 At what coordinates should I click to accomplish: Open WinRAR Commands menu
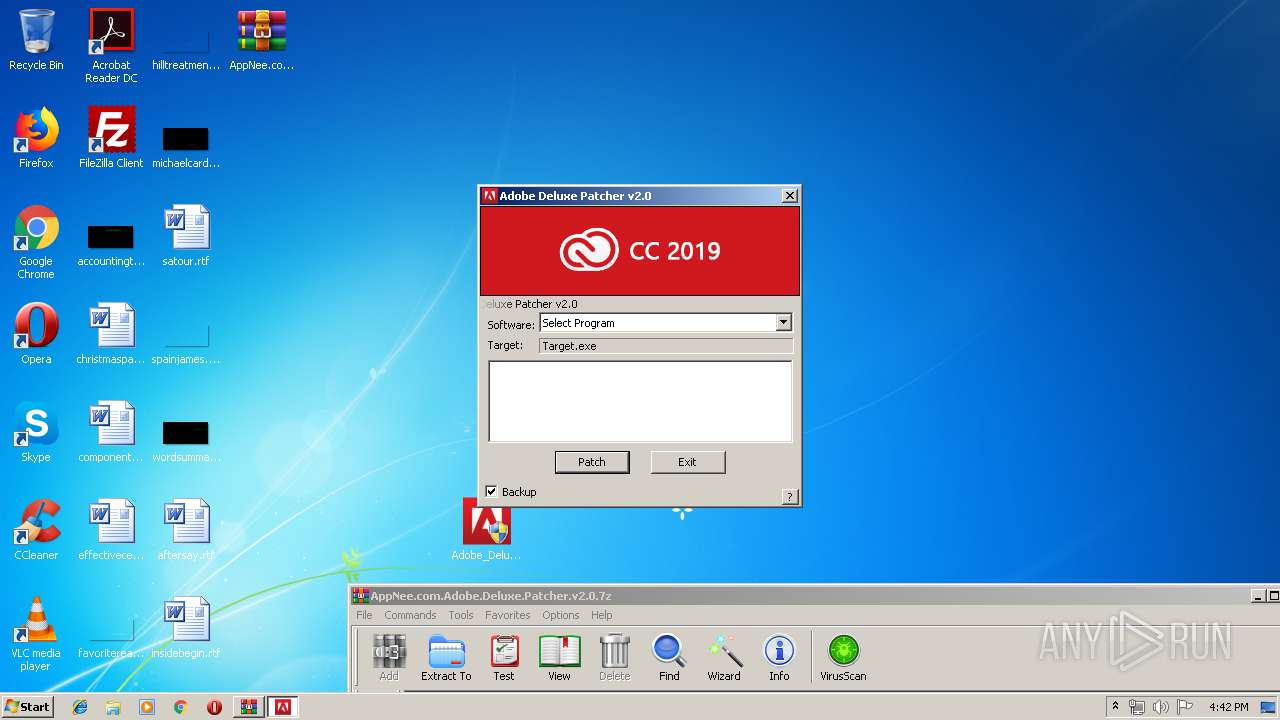(410, 615)
